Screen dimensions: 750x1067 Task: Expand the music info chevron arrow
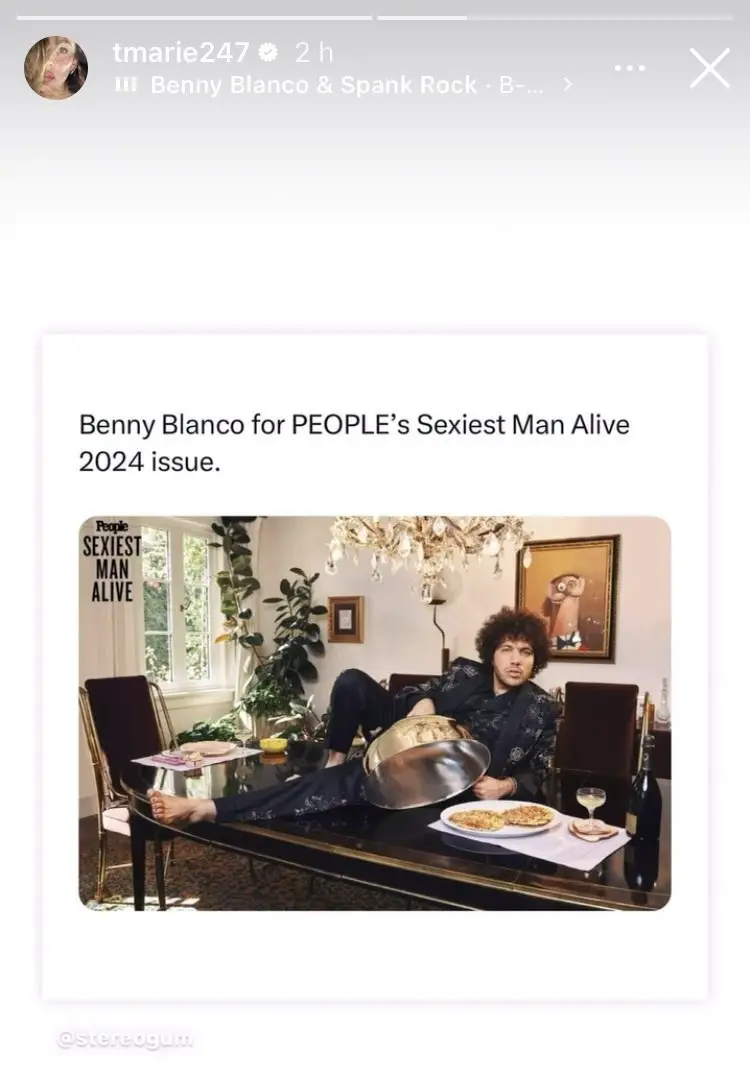[x=568, y=85]
